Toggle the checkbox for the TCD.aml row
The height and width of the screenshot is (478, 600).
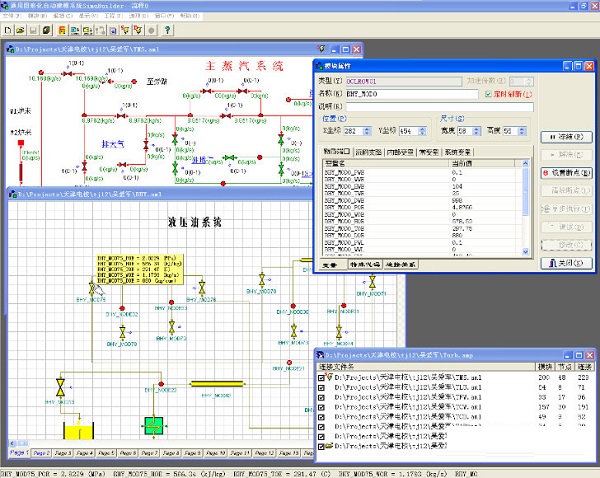[x=321, y=417]
